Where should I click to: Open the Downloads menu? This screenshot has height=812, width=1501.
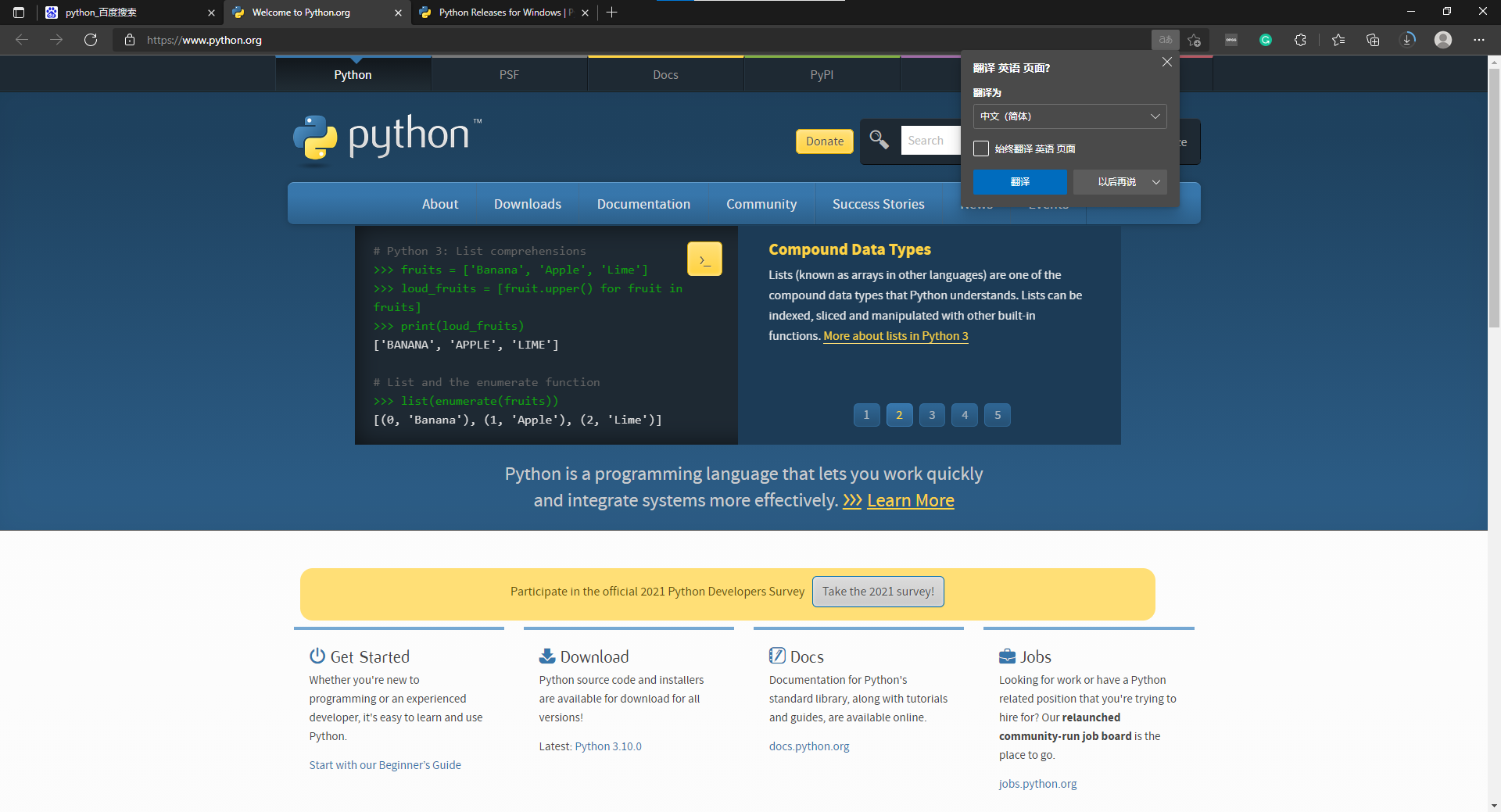[528, 204]
